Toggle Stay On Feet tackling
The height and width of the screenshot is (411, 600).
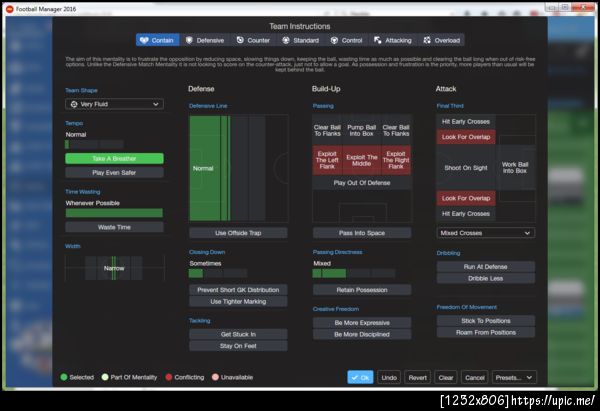238,346
